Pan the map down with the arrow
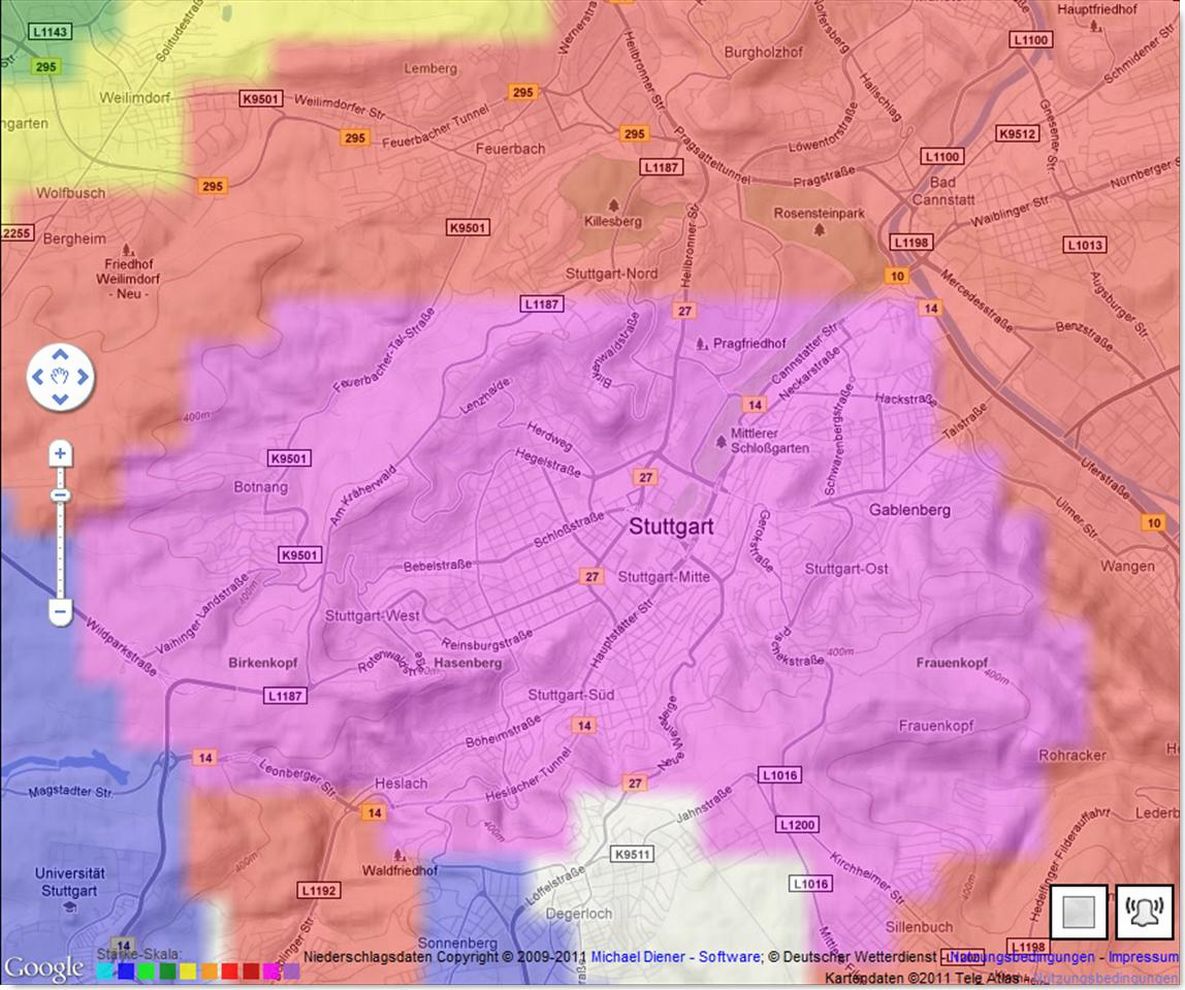 [x=60, y=399]
